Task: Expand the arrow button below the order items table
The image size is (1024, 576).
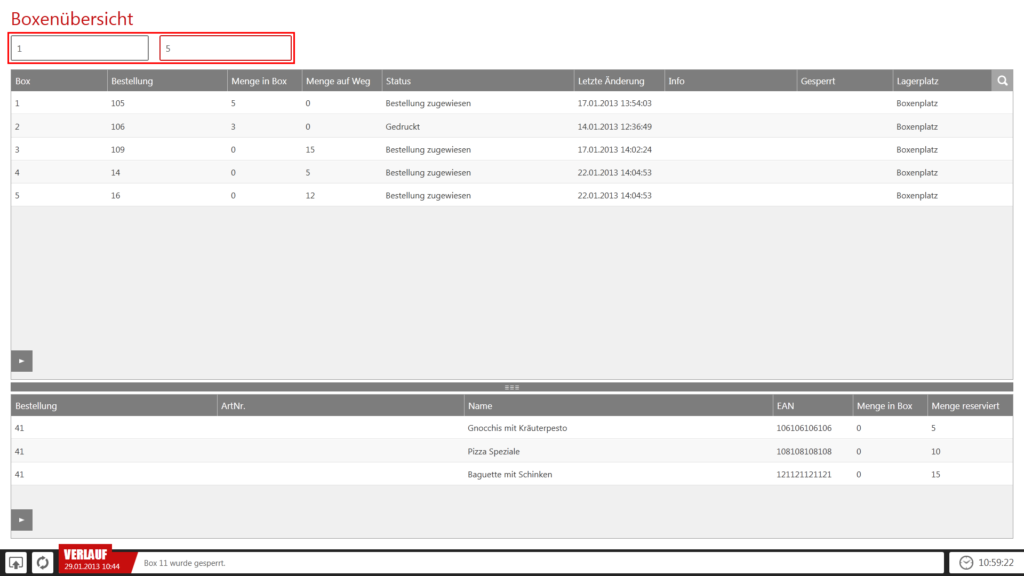Action: click(22, 519)
